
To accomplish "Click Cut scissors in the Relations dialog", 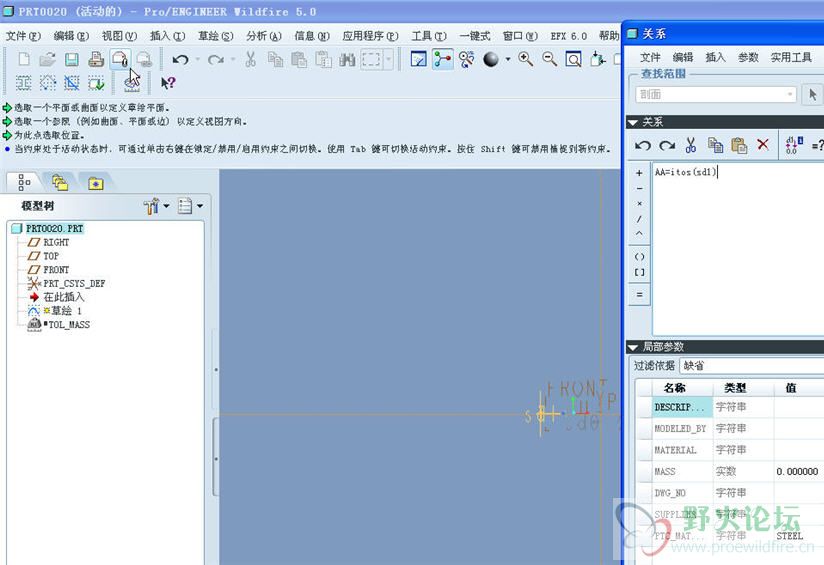I will tap(691, 145).
